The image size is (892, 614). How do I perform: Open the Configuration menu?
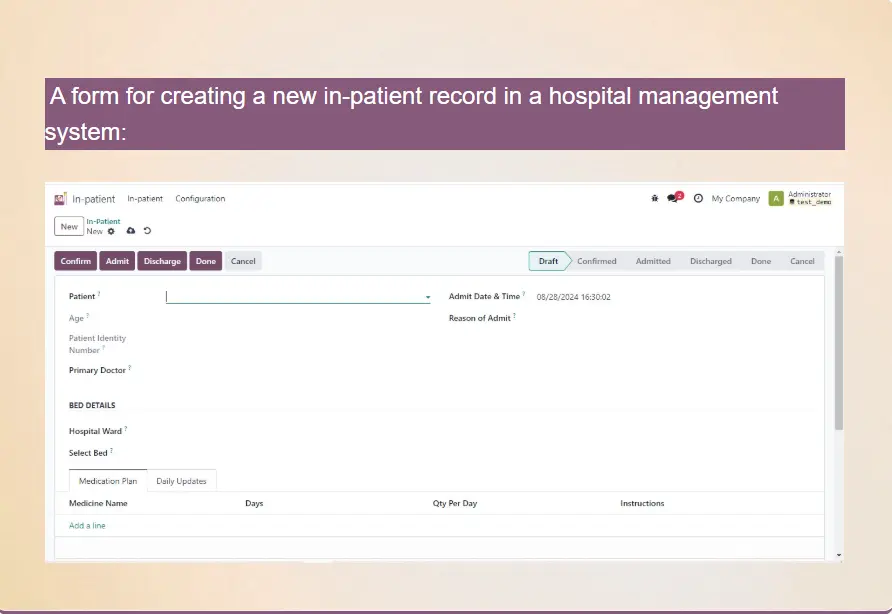pyautogui.click(x=200, y=199)
